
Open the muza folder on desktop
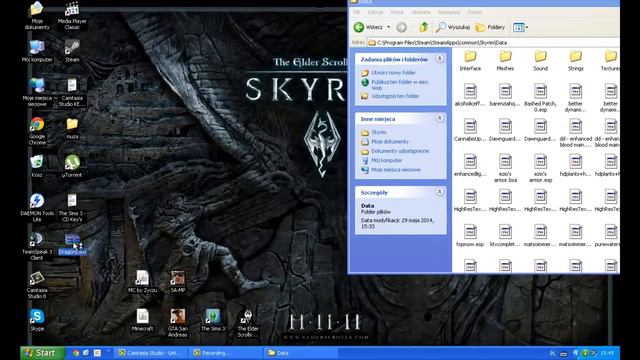point(72,129)
